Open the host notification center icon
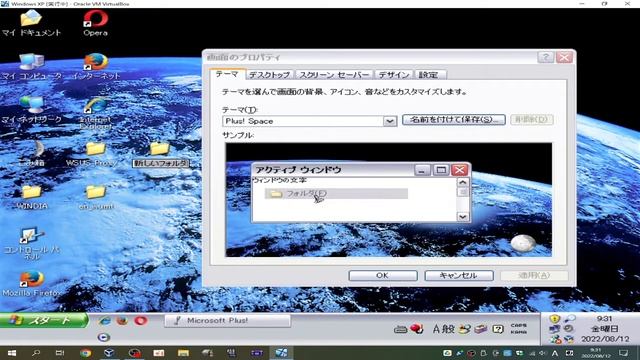Image resolution: width=640 pixels, height=360 pixels. [x=623, y=353]
